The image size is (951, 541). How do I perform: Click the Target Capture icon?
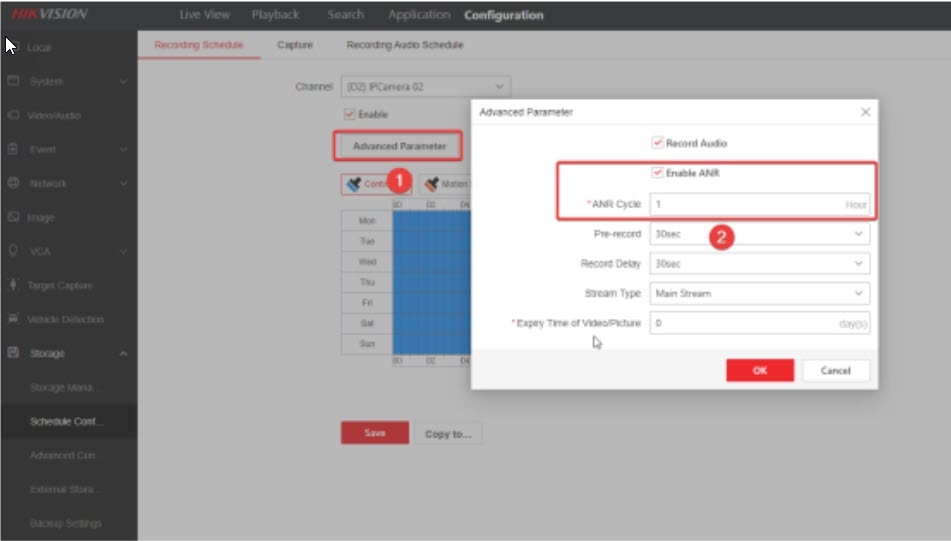[14, 285]
